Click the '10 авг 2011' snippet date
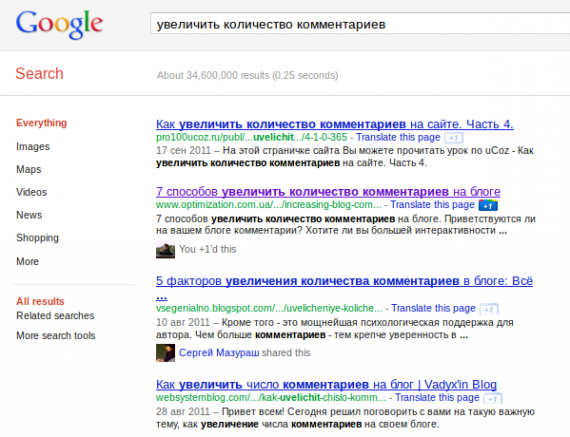This screenshot has height=437, width=570. 183,322
